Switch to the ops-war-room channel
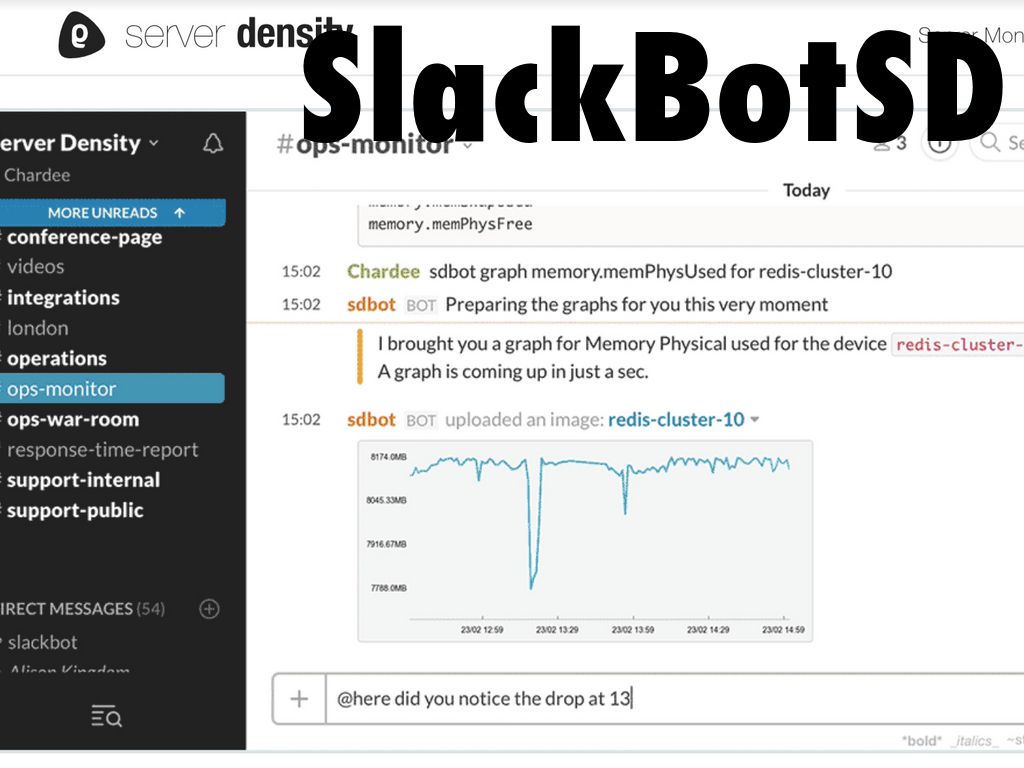 tap(72, 420)
